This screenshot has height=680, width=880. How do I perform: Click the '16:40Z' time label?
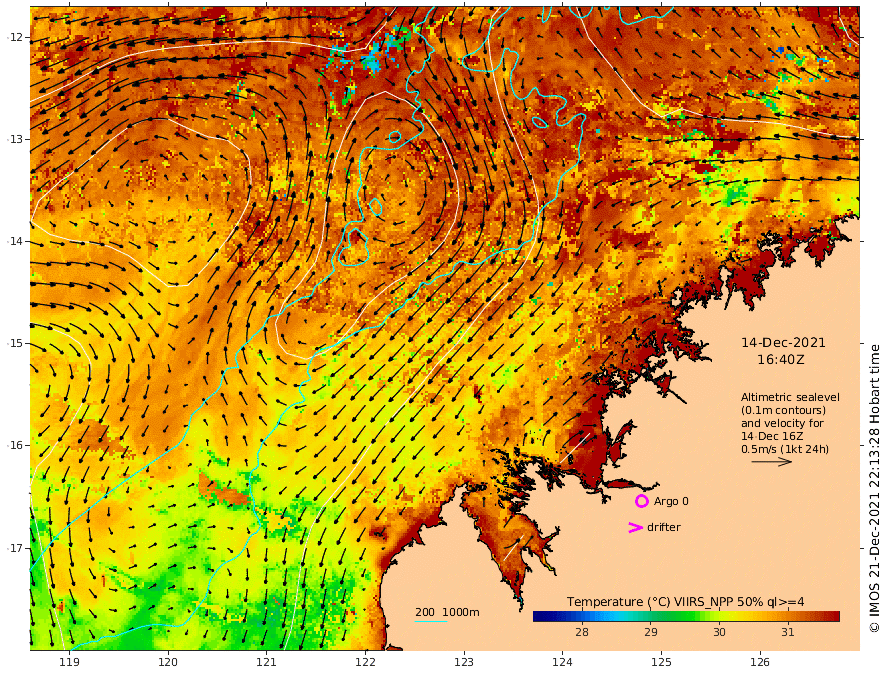(x=781, y=360)
